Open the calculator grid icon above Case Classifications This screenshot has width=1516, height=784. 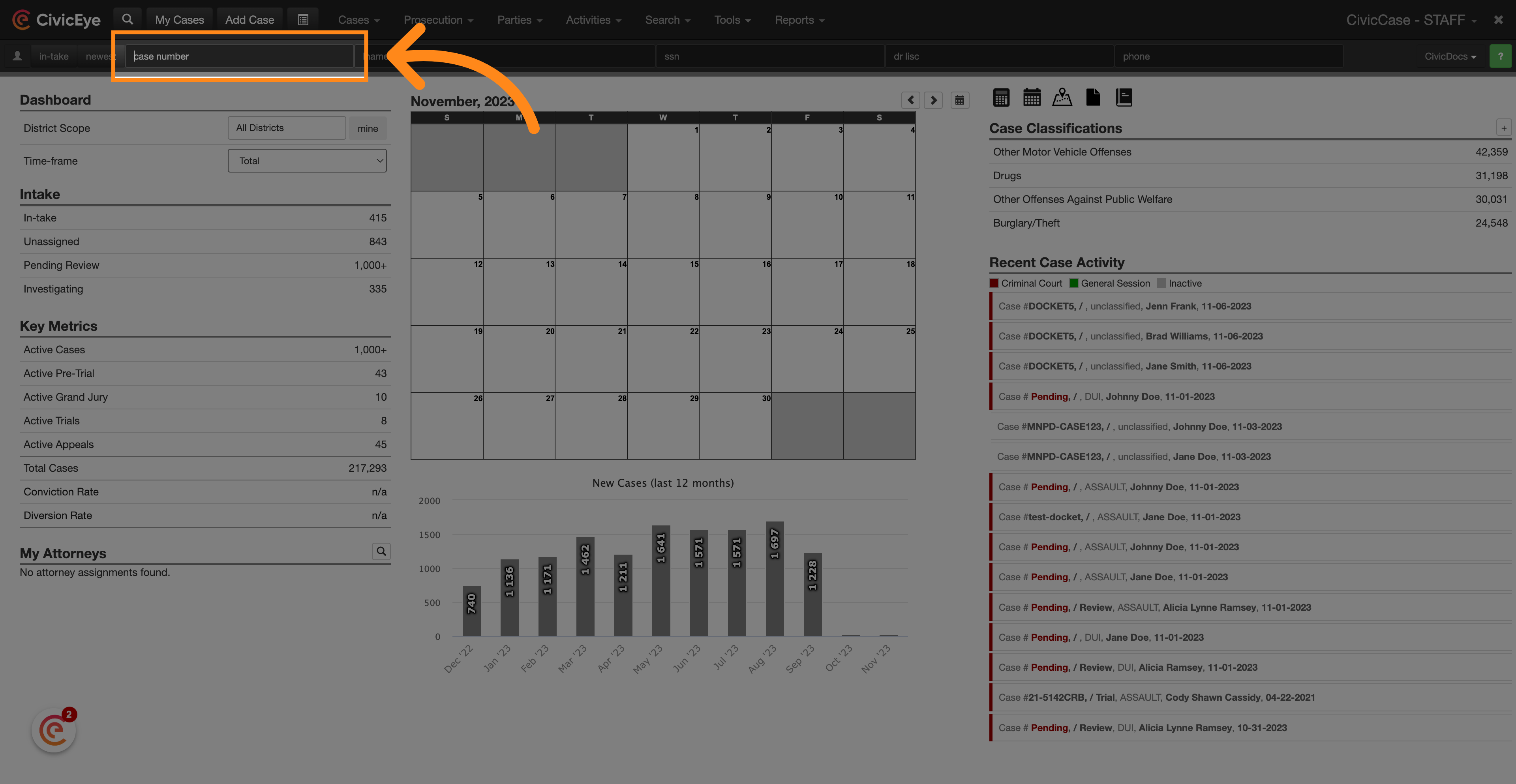point(1001,97)
